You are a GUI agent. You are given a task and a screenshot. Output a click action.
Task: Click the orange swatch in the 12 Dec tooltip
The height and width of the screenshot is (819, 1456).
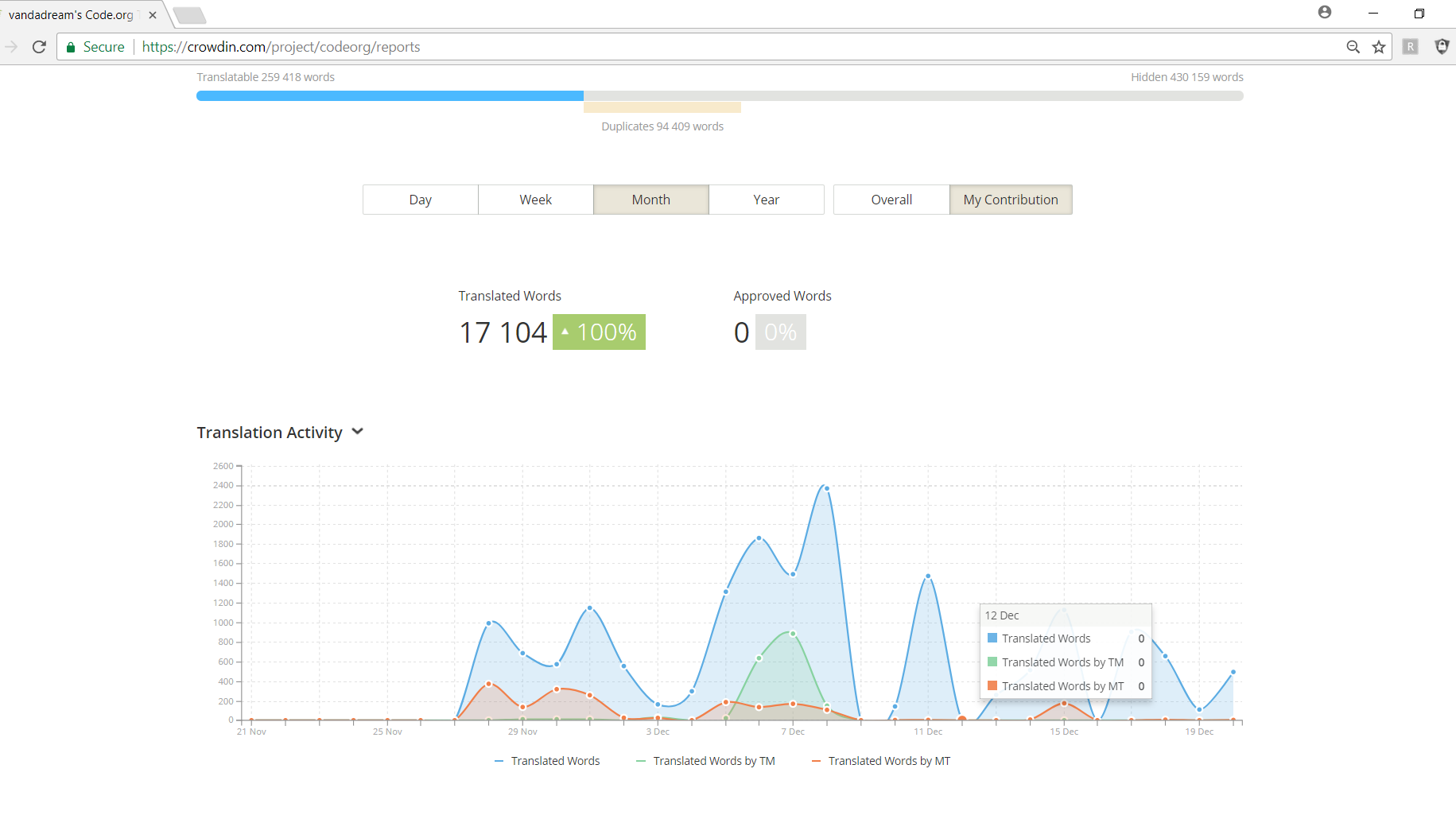tap(992, 685)
